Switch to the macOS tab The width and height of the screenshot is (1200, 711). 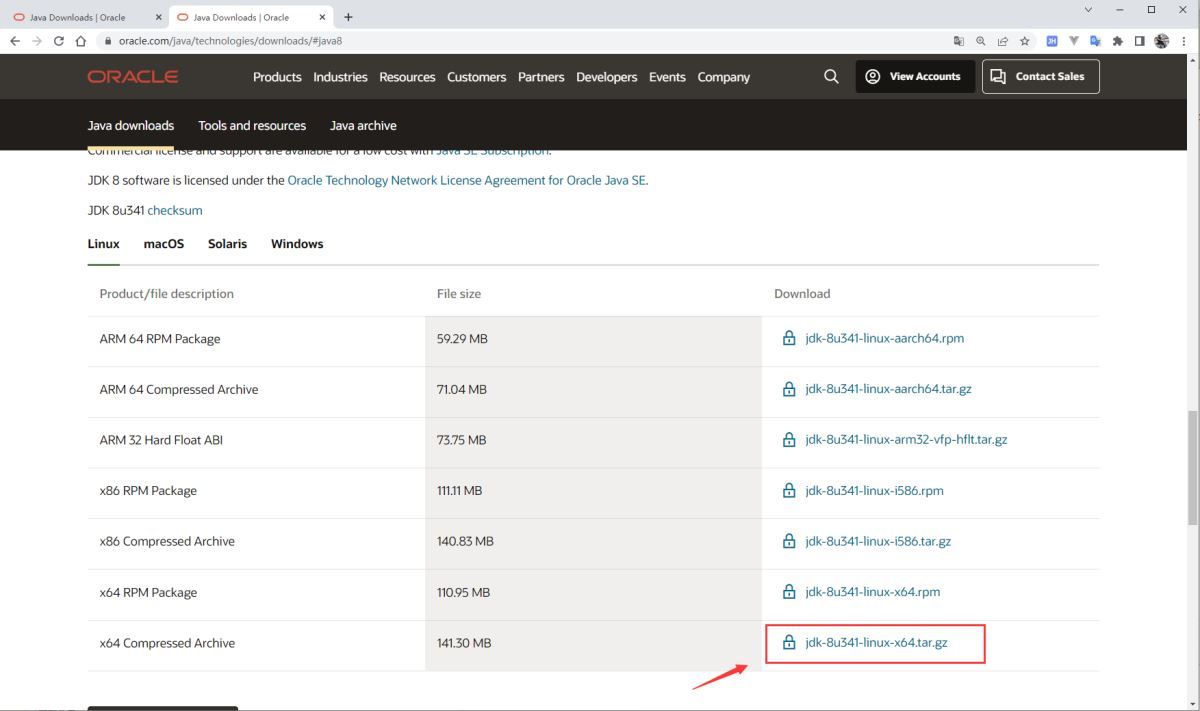(x=164, y=244)
